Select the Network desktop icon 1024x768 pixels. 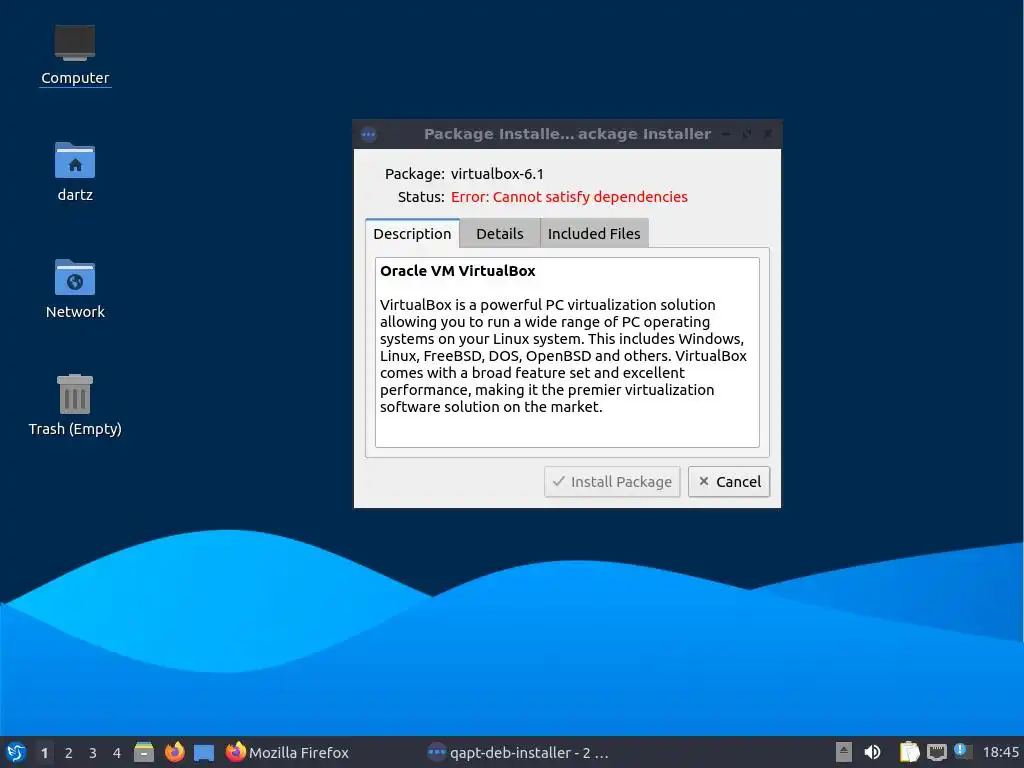click(75, 289)
